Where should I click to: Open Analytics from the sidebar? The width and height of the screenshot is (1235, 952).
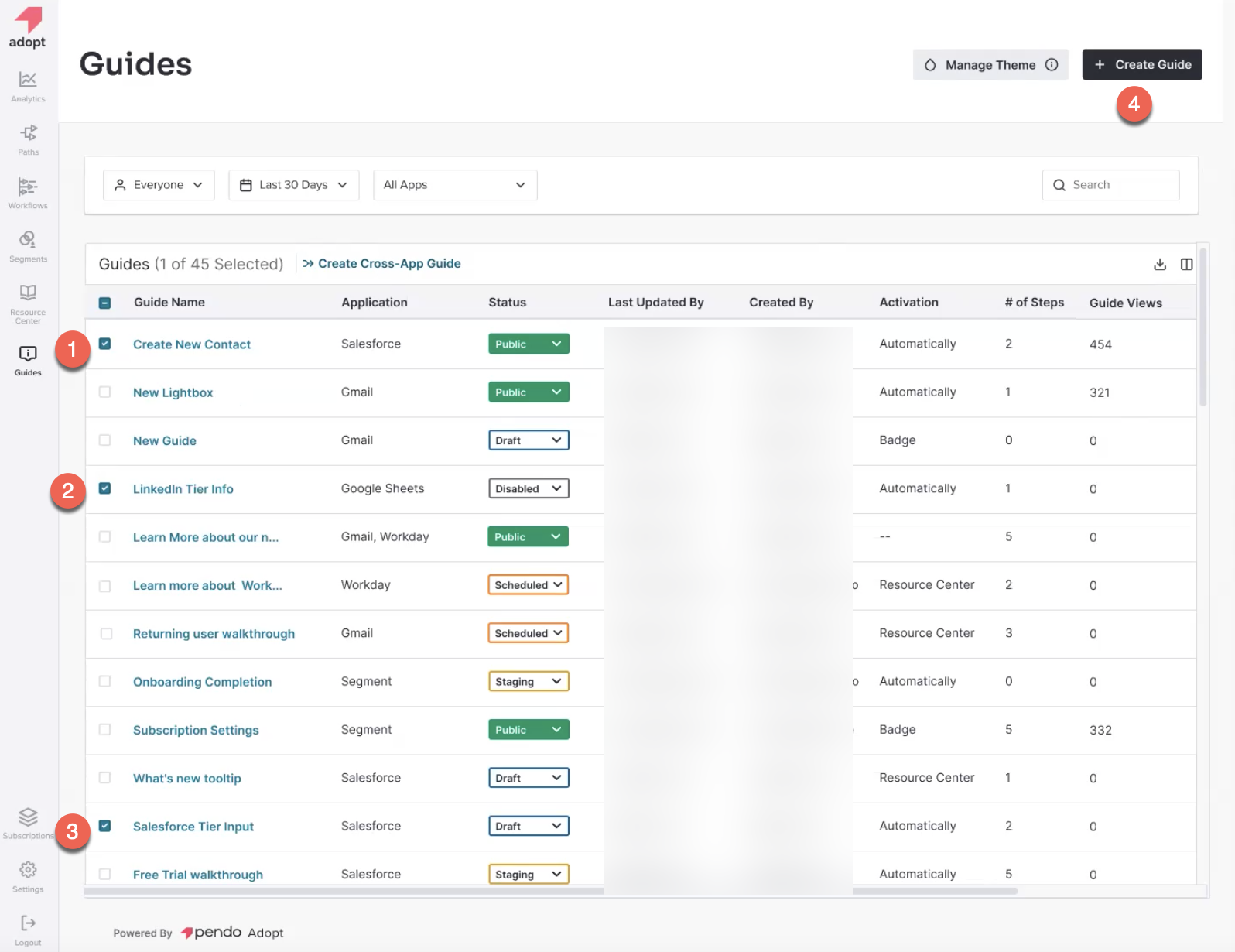28,87
